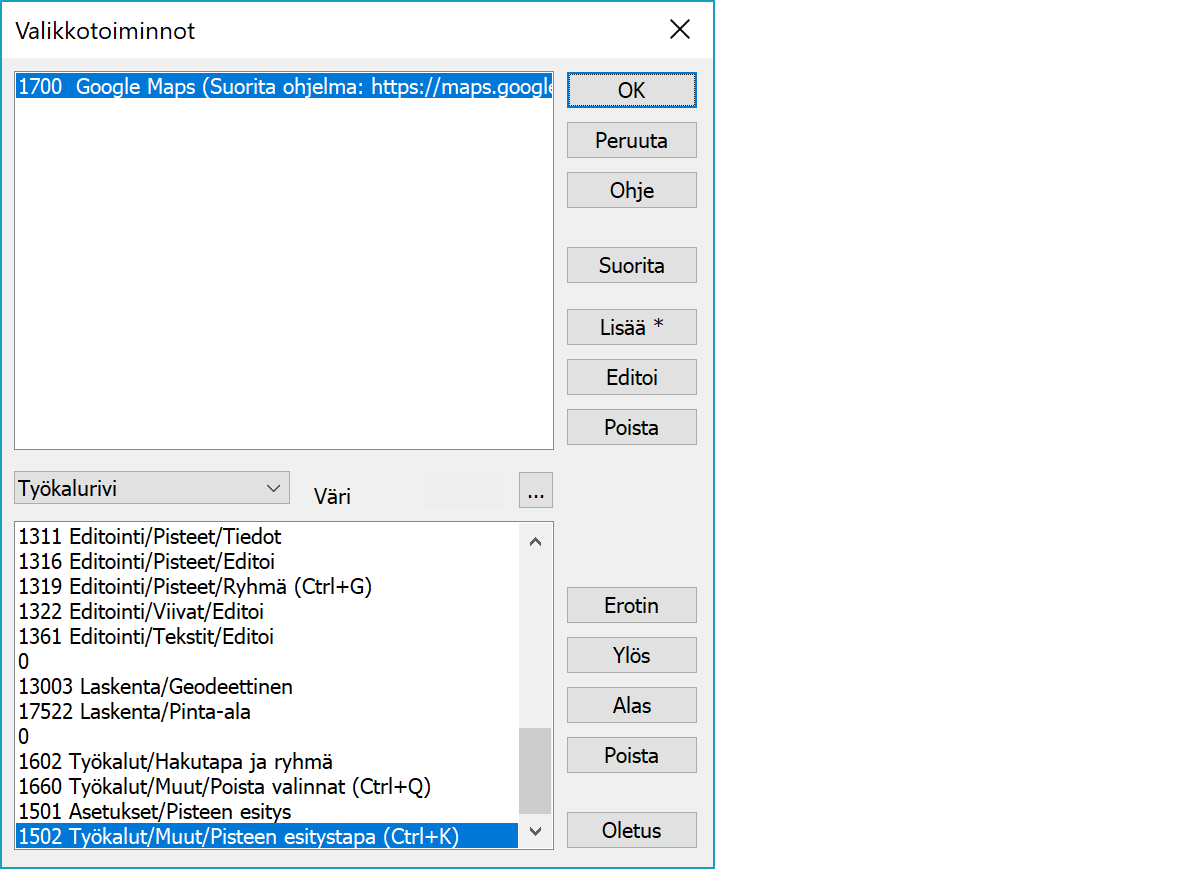This screenshot has height=869, width=1200.
Task: Click the lower Poista button
Action: (x=631, y=756)
